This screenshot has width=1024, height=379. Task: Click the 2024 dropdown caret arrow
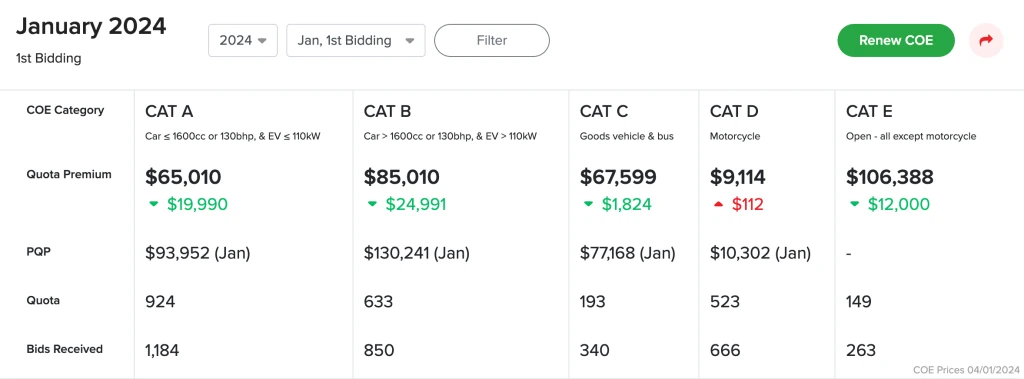pyautogui.click(x=263, y=41)
